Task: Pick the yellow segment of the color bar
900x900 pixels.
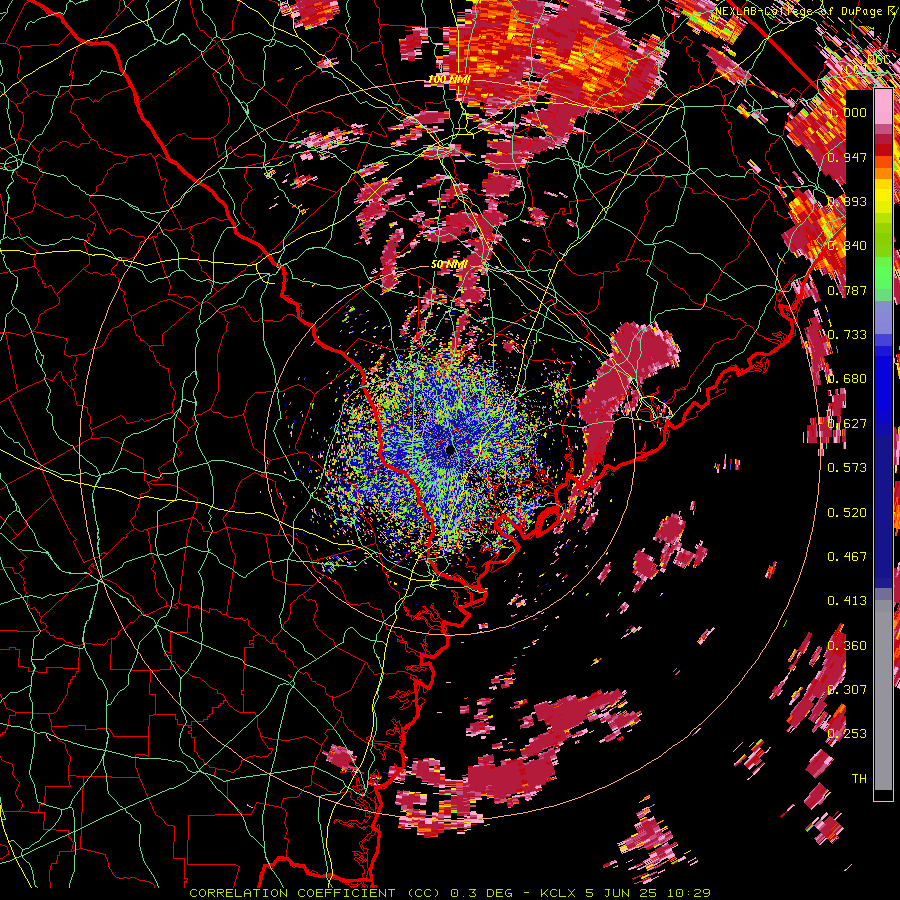Action: pyautogui.click(x=883, y=196)
